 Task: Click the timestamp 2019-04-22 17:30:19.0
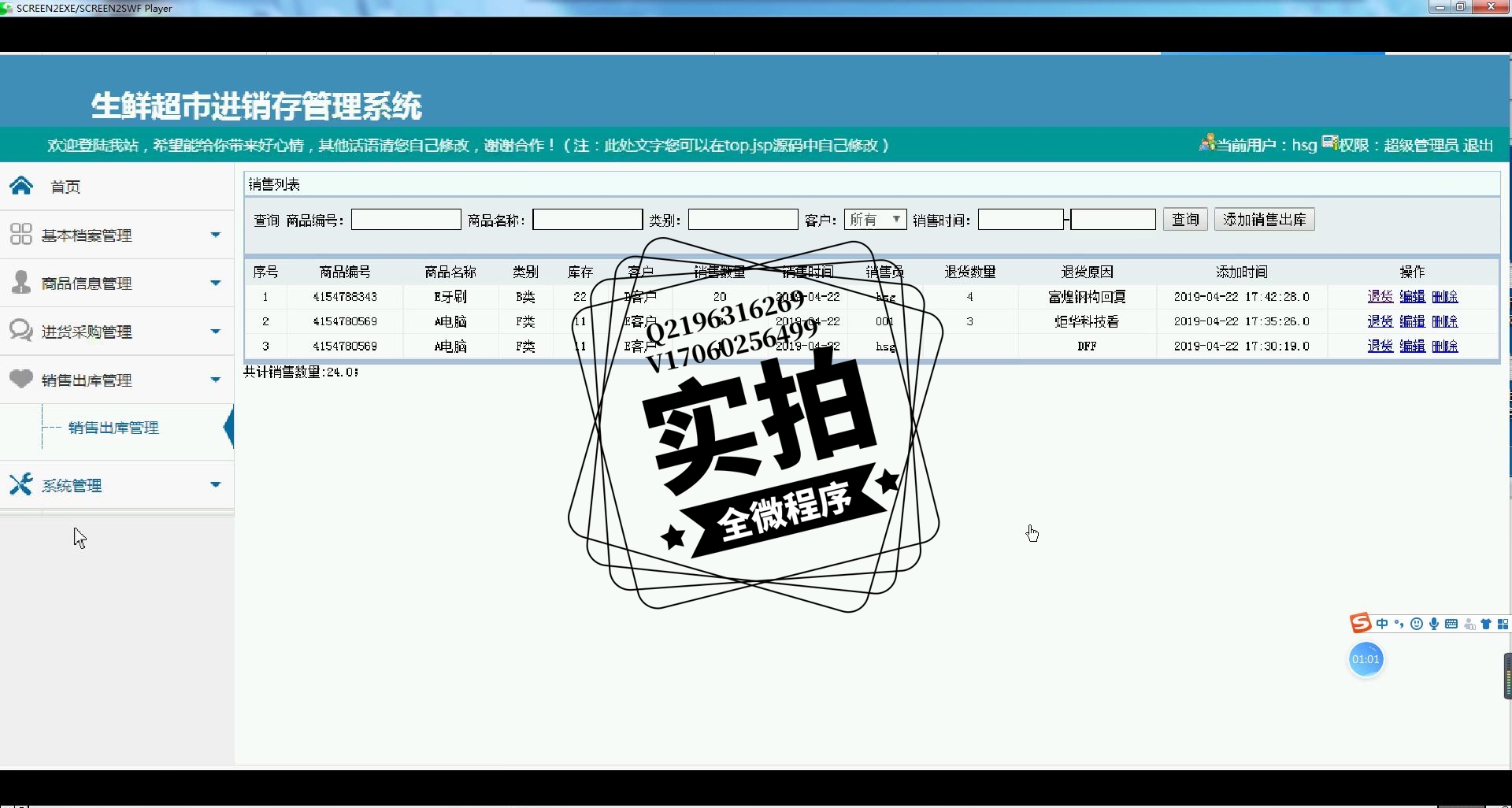click(1242, 346)
